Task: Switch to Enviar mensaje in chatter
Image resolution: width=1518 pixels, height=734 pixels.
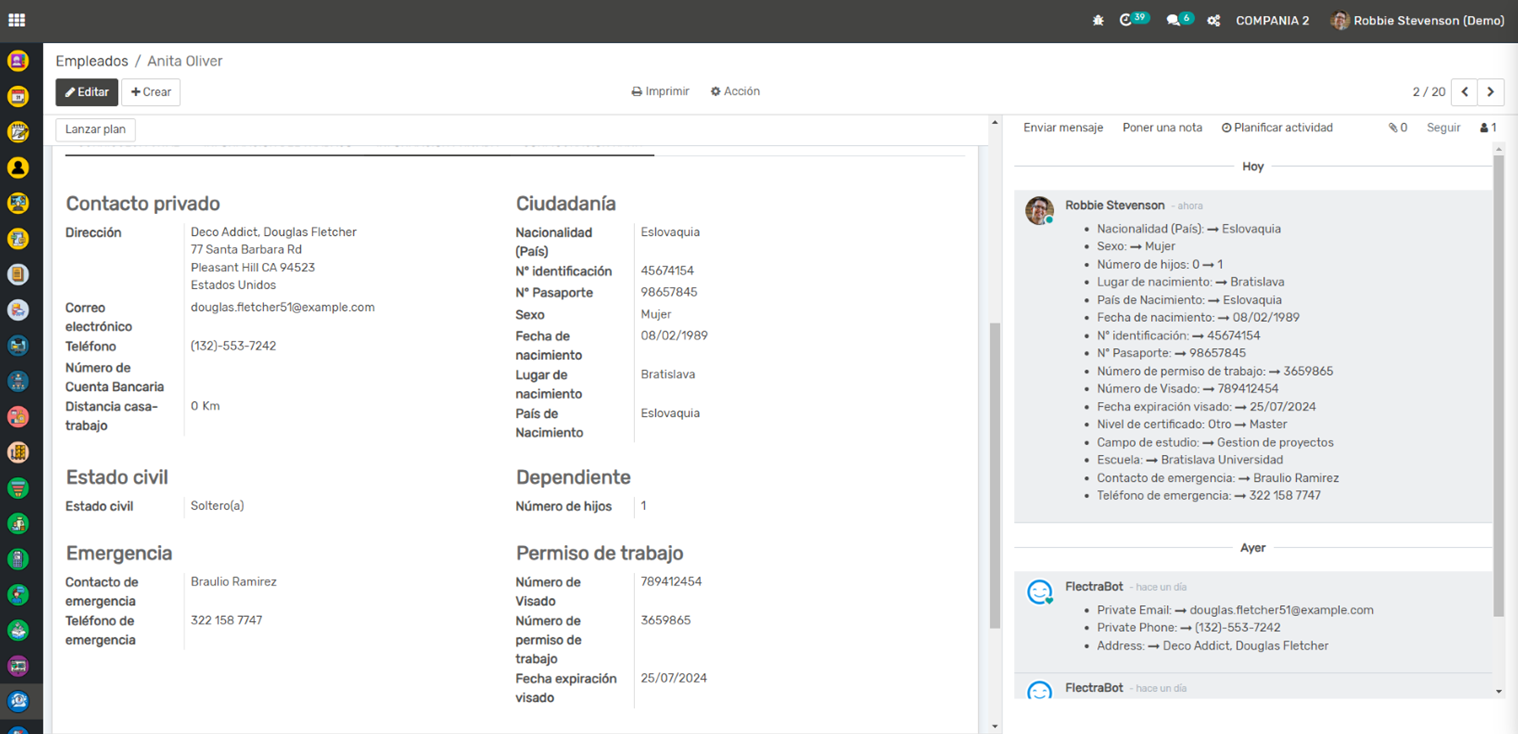Action: [x=1063, y=128]
